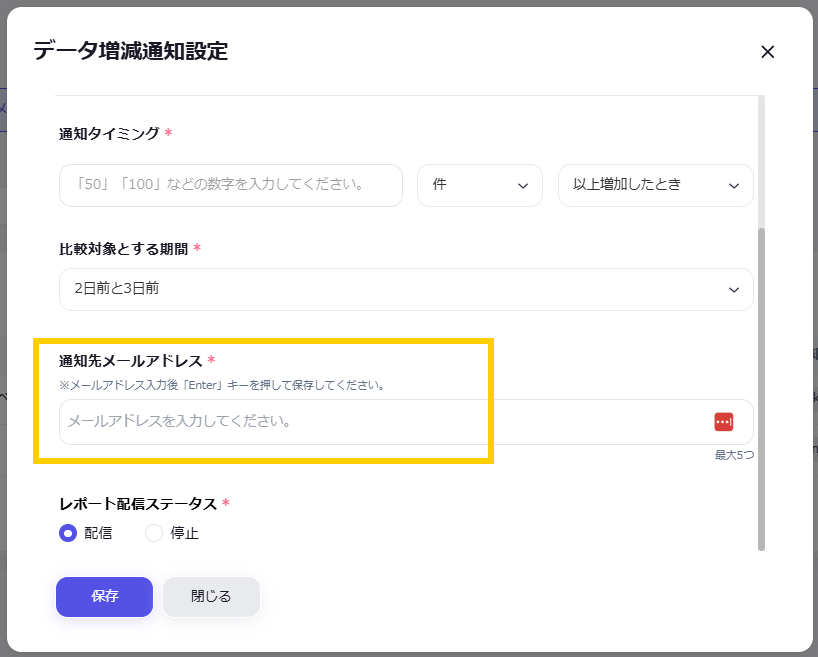This screenshot has width=818, height=657.
Task: Select the 停止 radio button
Action: (x=154, y=533)
